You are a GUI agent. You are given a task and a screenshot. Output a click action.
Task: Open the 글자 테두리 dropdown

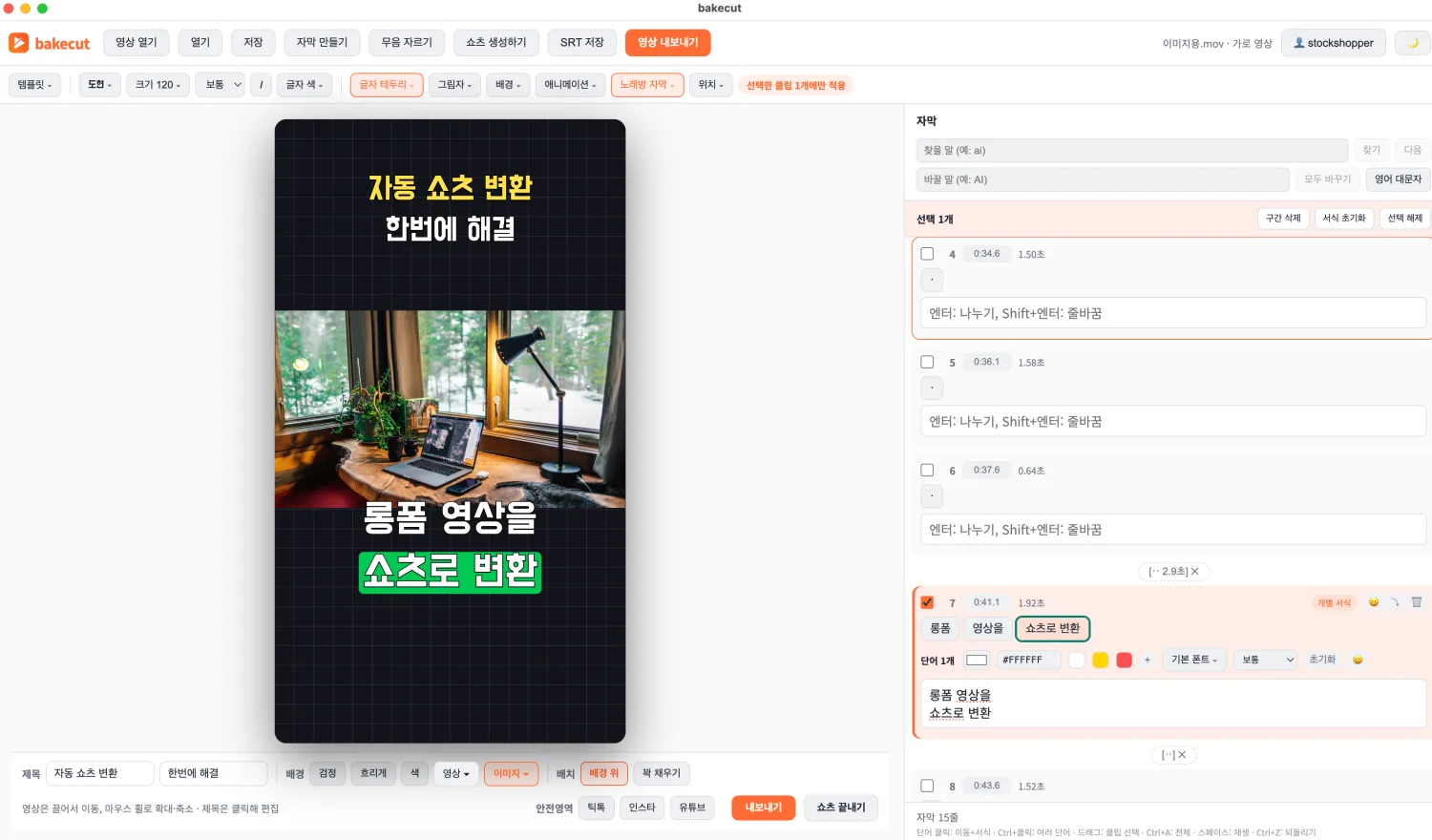pyautogui.click(x=387, y=85)
